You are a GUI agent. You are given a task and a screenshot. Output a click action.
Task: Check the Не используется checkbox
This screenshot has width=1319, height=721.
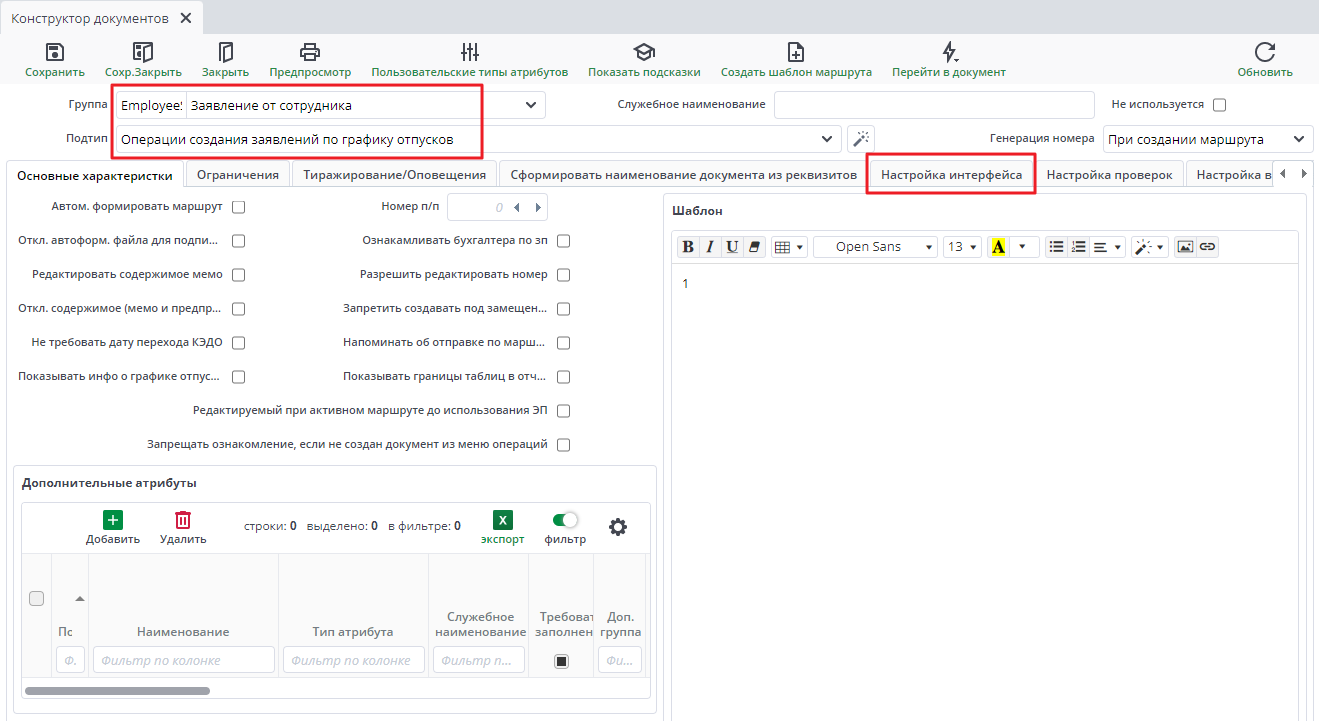(1219, 105)
